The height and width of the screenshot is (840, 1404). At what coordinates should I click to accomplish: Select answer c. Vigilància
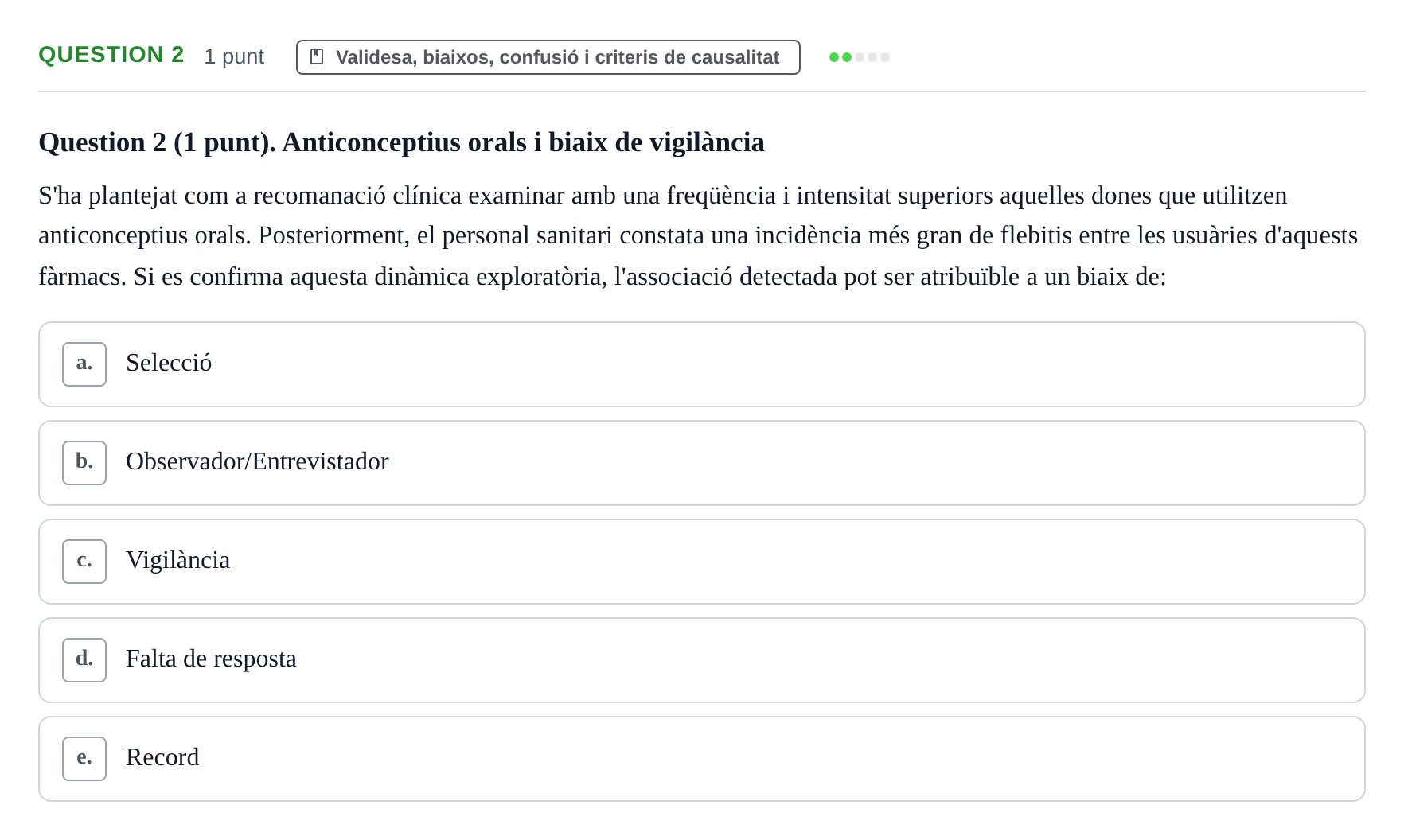[701, 562]
